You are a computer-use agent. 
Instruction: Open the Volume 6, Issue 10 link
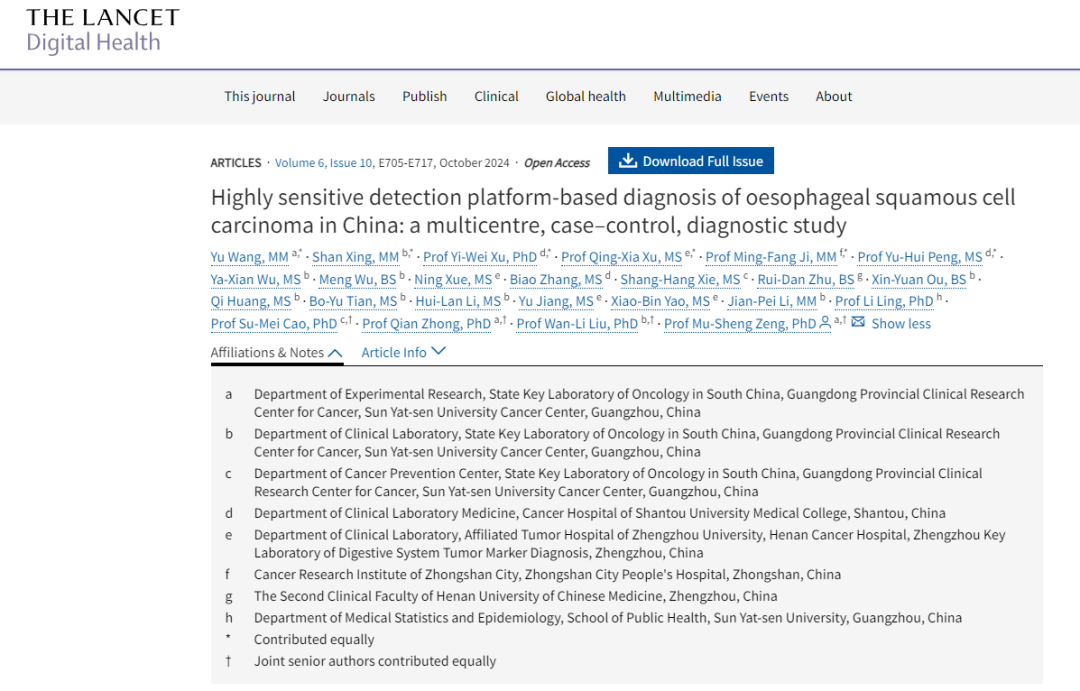324,163
